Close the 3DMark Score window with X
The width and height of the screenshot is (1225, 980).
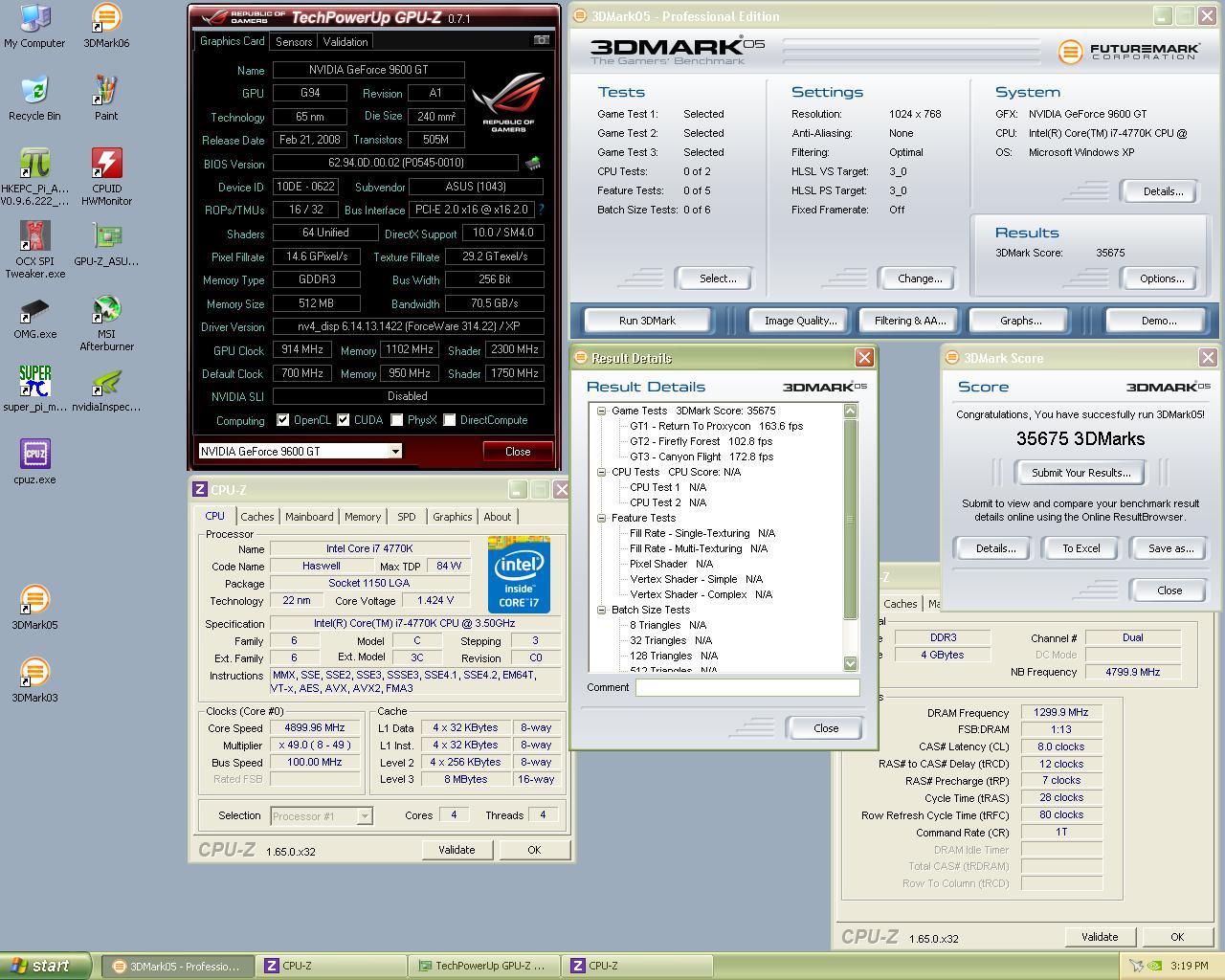(x=1208, y=357)
